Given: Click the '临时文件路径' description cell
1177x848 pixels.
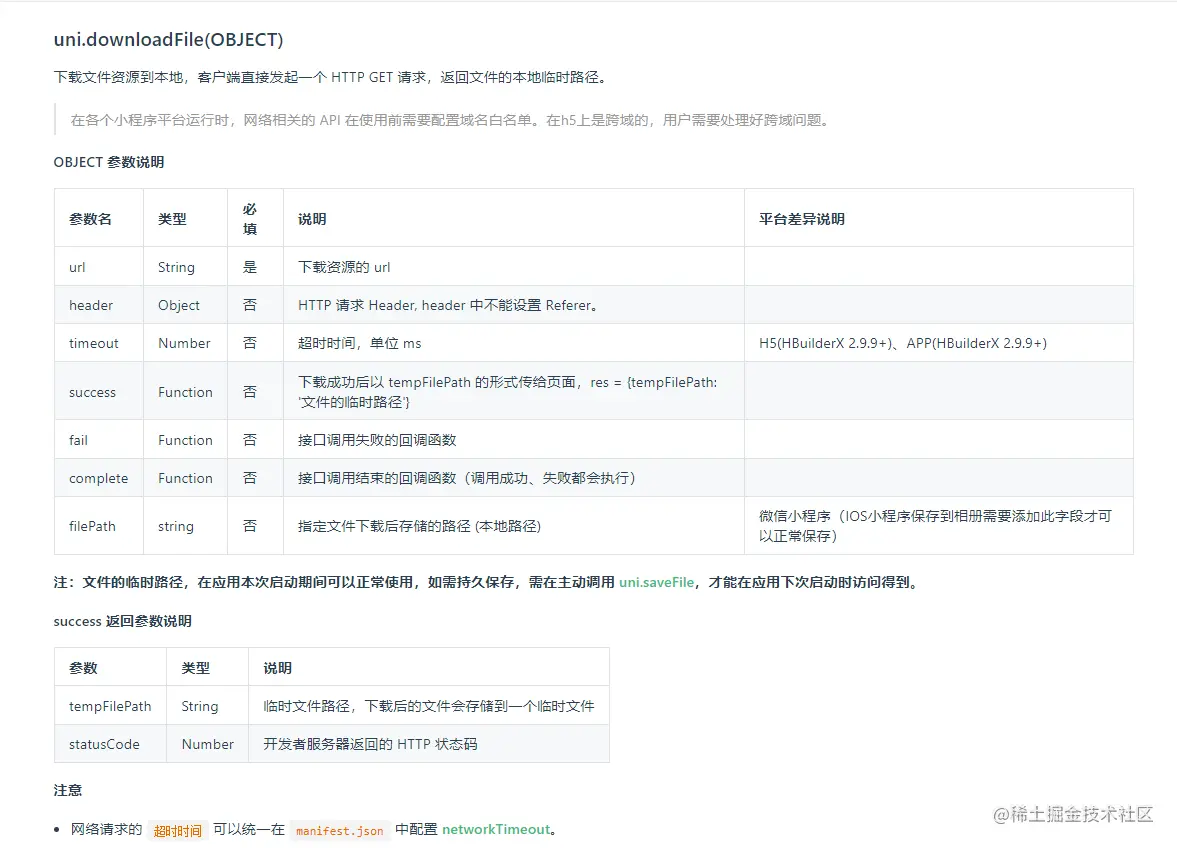Looking at the screenshot, I should point(429,706).
